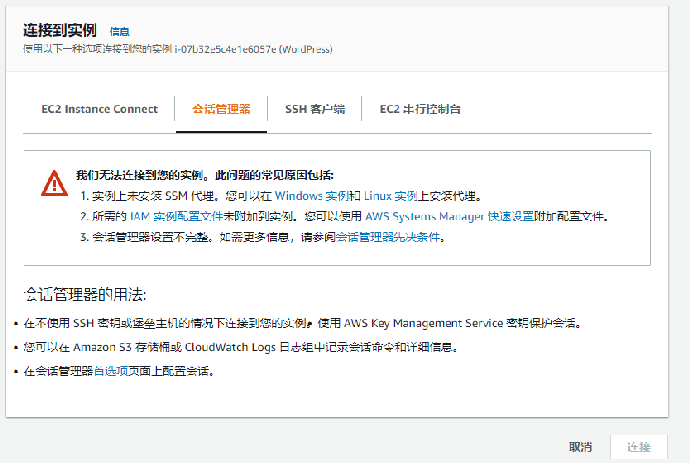Switch to the EC2 Instance Connect tab
Screen dimensions: 690x463
[x=99, y=109]
